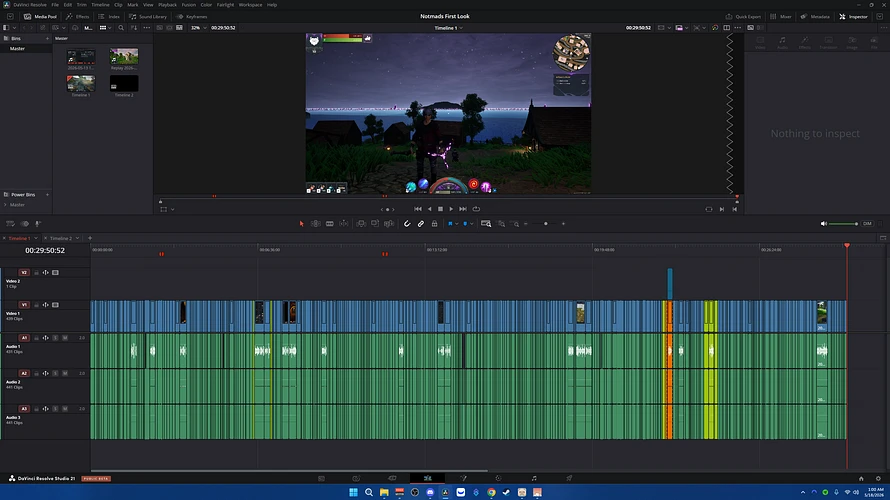Toggle loop playback
The height and width of the screenshot is (500, 890).
pyautogui.click(x=476, y=209)
